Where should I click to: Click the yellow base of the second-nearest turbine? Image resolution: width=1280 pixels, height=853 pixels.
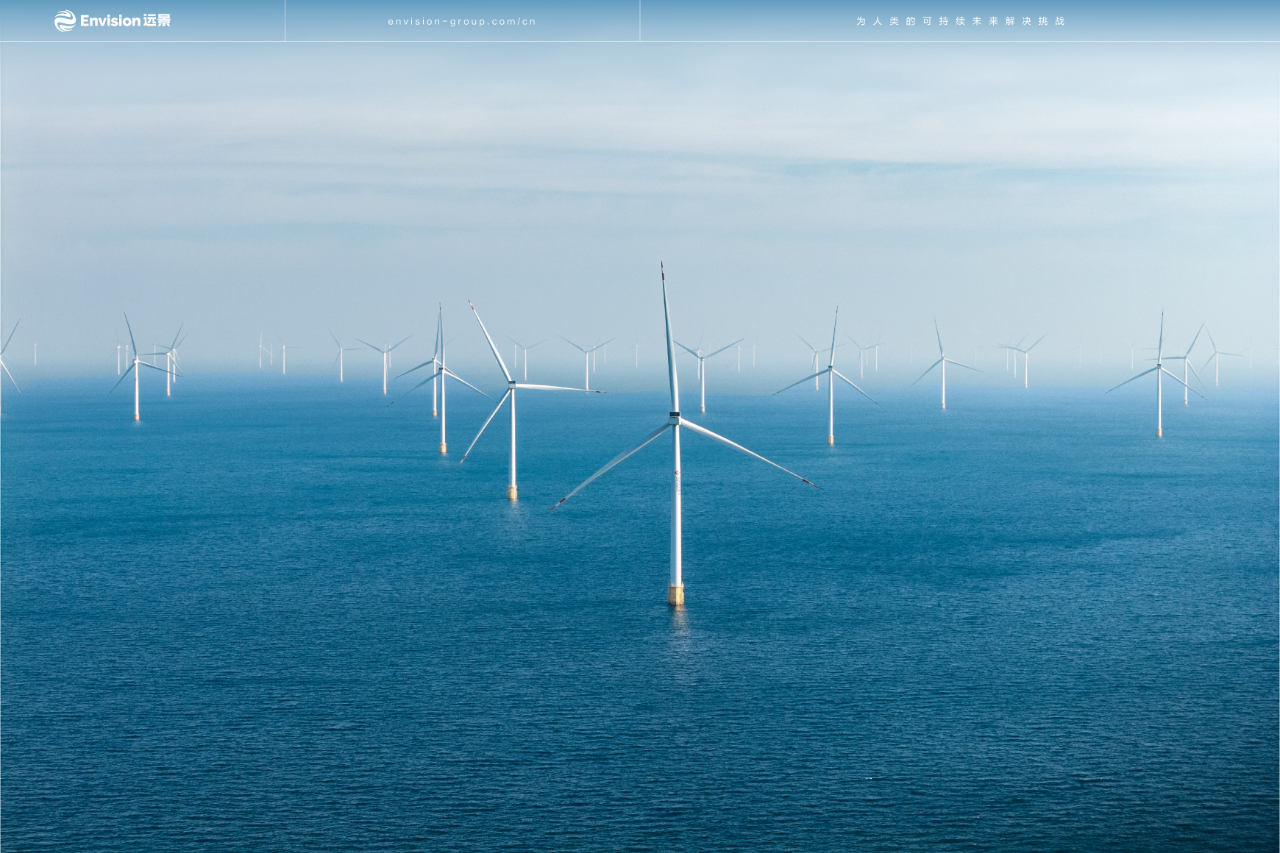tap(512, 492)
